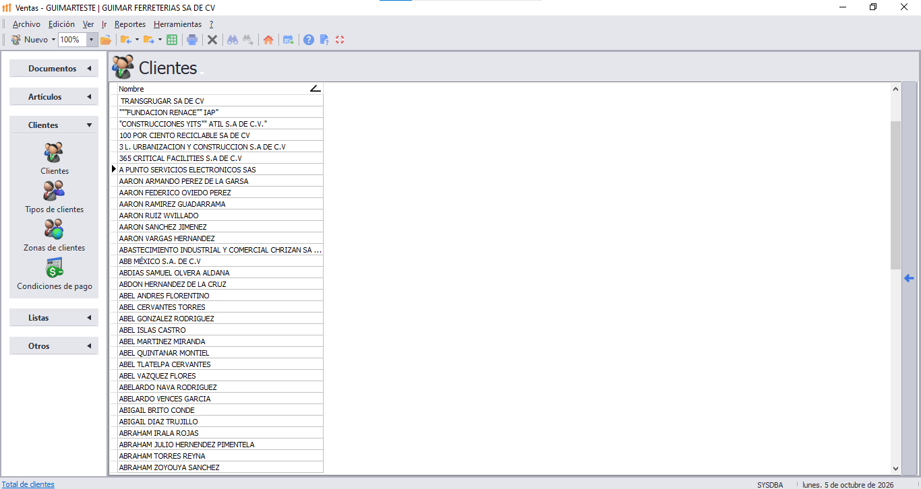Open the ? help menu
Image resolution: width=921 pixels, height=489 pixels.
pyautogui.click(x=211, y=24)
